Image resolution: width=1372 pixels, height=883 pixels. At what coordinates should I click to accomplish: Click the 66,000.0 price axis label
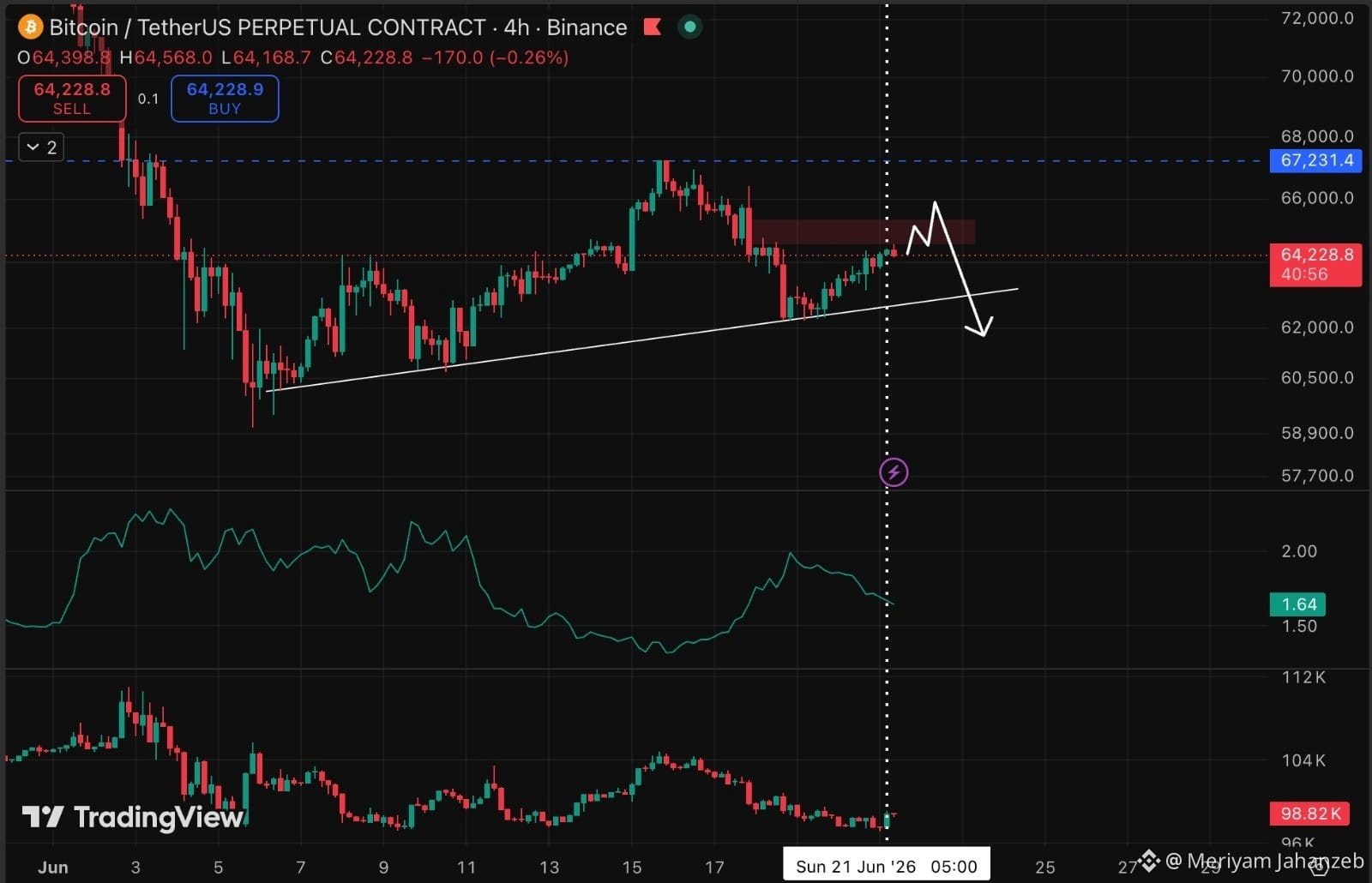tap(1317, 198)
